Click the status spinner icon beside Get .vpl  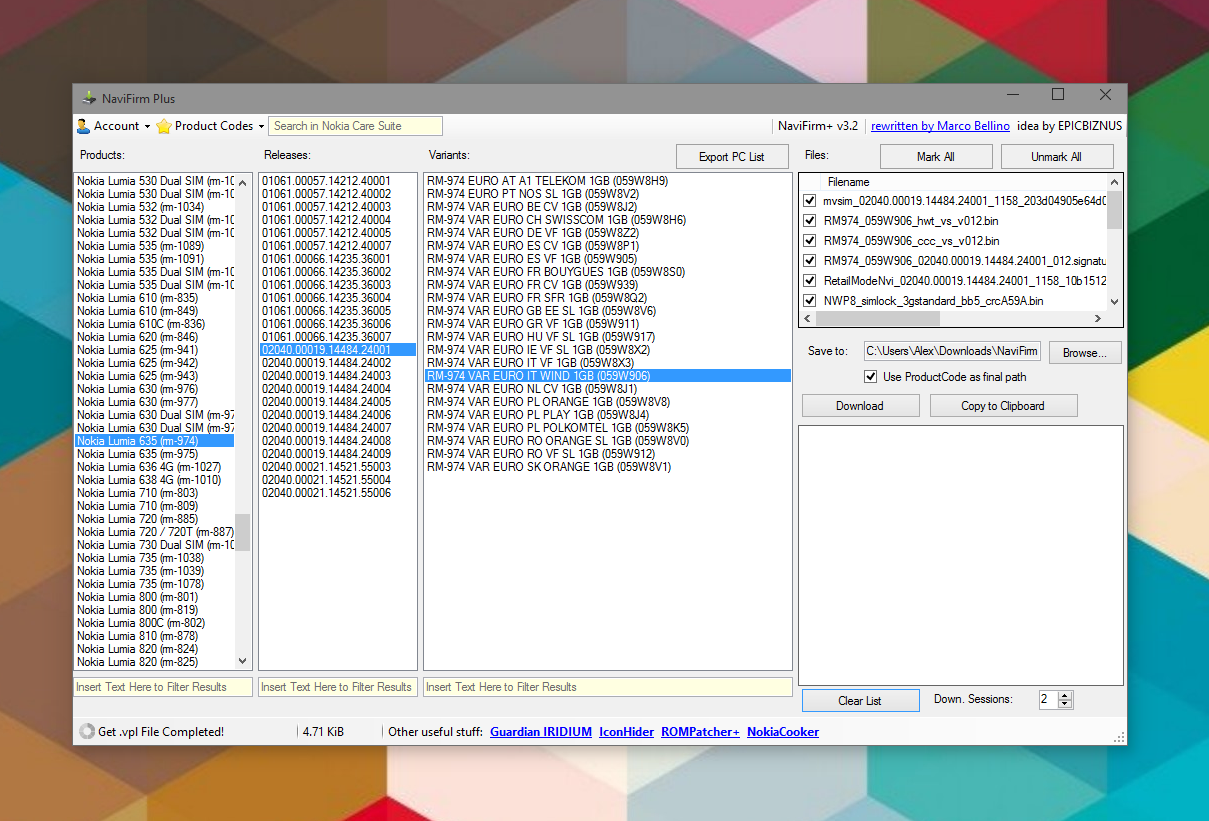pyautogui.click(x=87, y=732)
